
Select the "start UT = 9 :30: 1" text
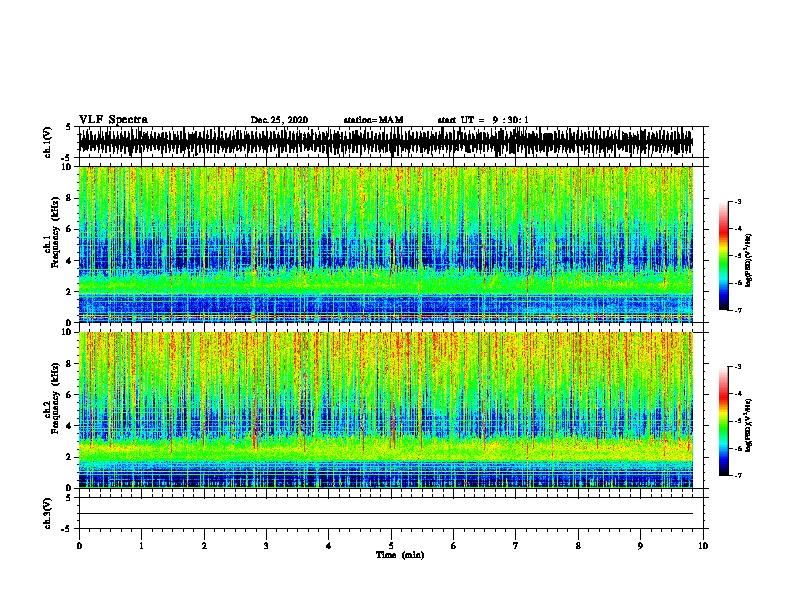pyautogui.click(x=483, y=120)
